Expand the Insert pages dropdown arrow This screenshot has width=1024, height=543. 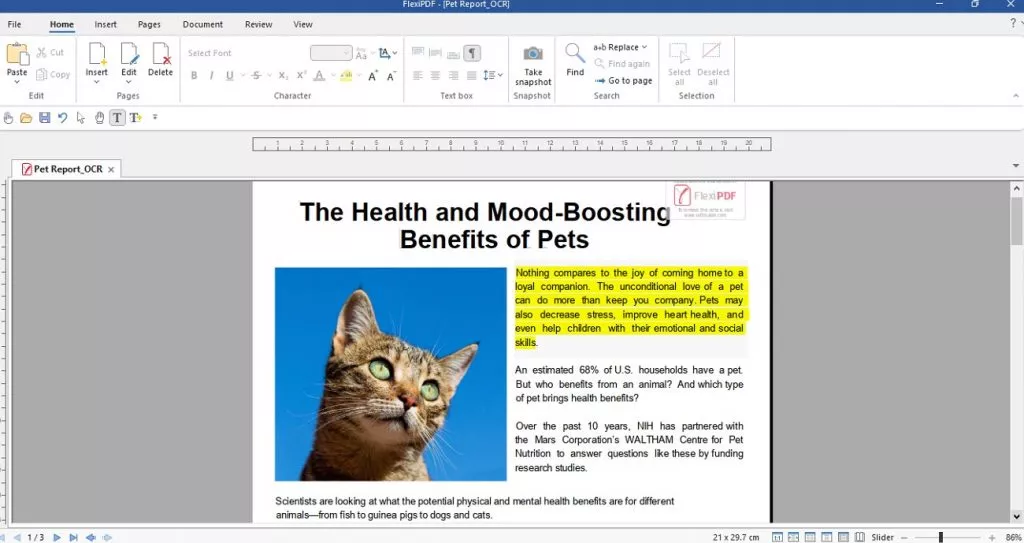pos(97,82)
